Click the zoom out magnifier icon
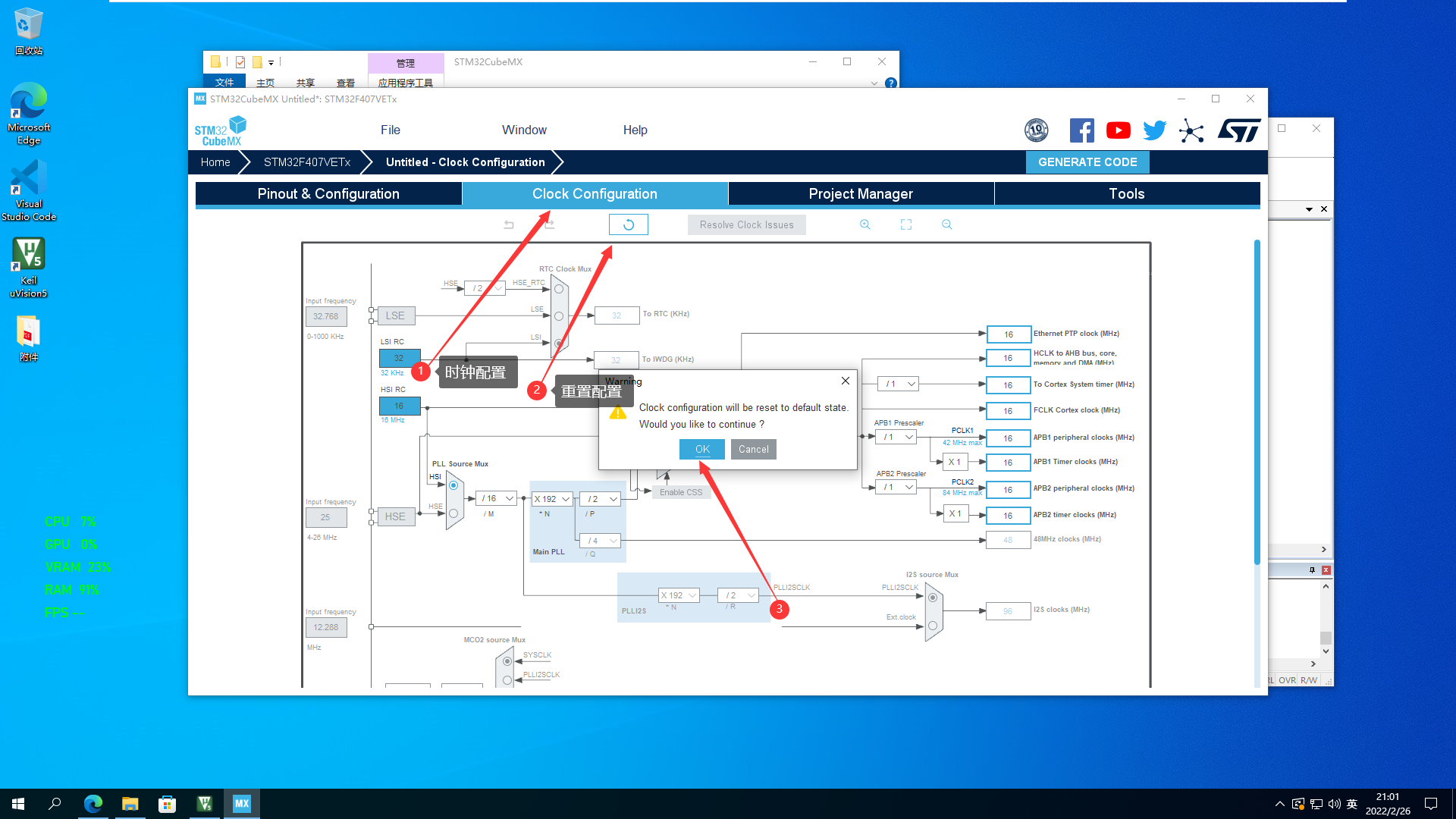 (946, 224)
